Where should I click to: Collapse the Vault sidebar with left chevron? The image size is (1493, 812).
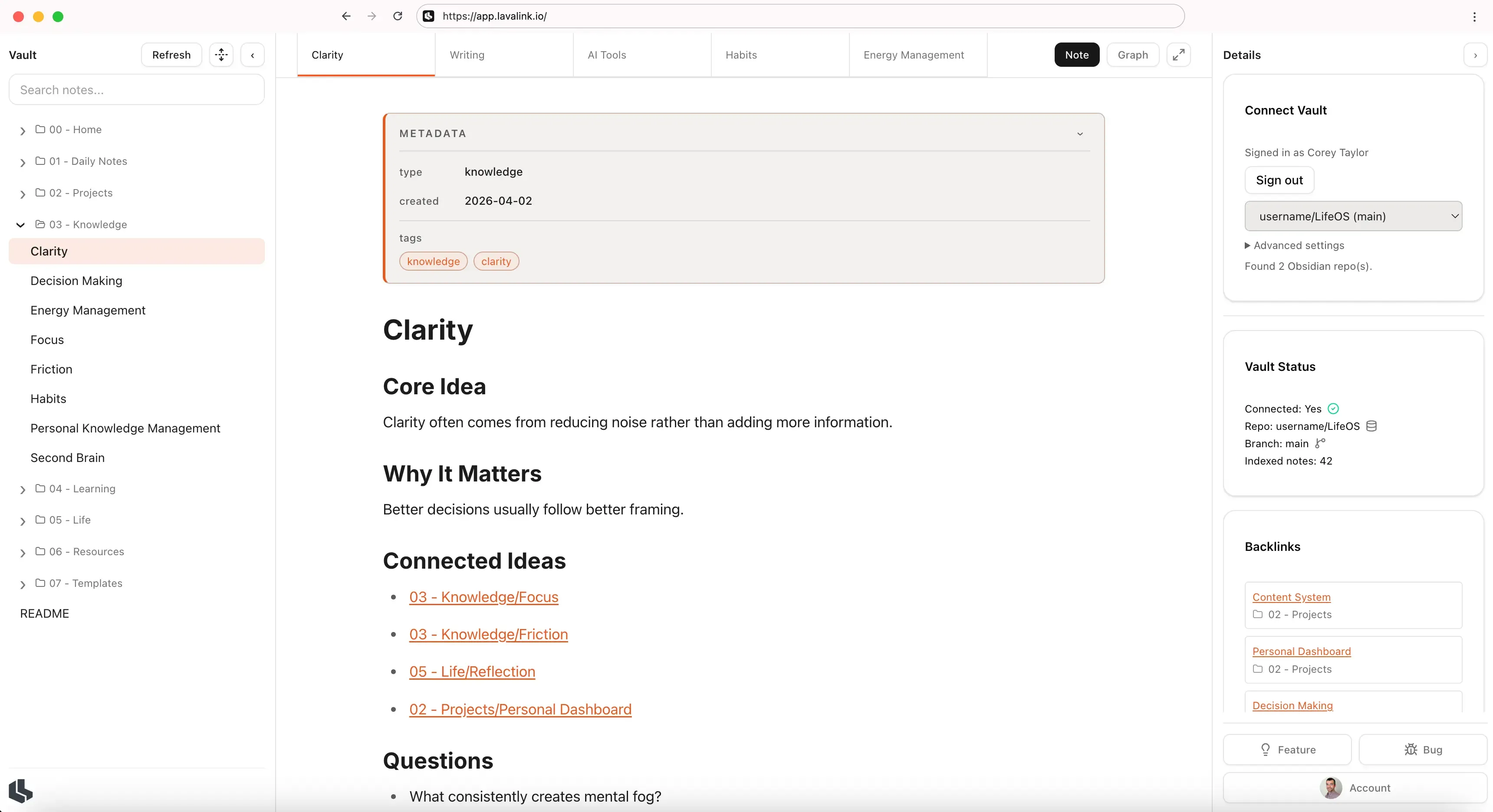[252, 55]
